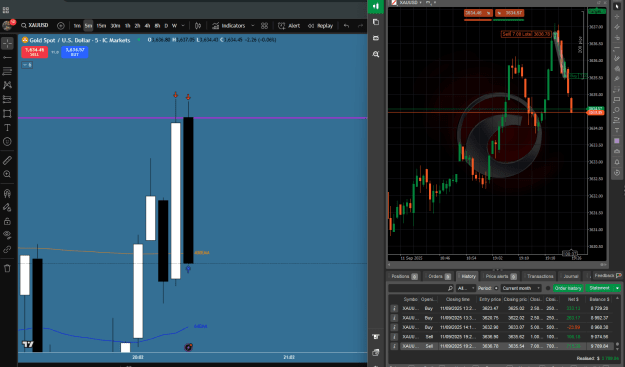625x367 pixels.
Task: Open the Indicators dialog
Action: click(x=229, y=26)
